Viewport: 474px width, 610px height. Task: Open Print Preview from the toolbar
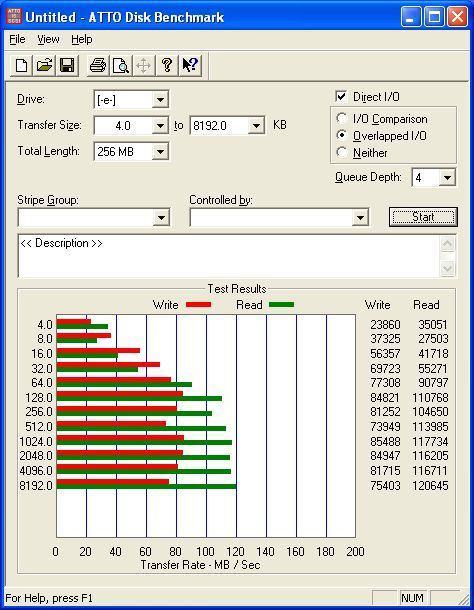pos(121,65)
